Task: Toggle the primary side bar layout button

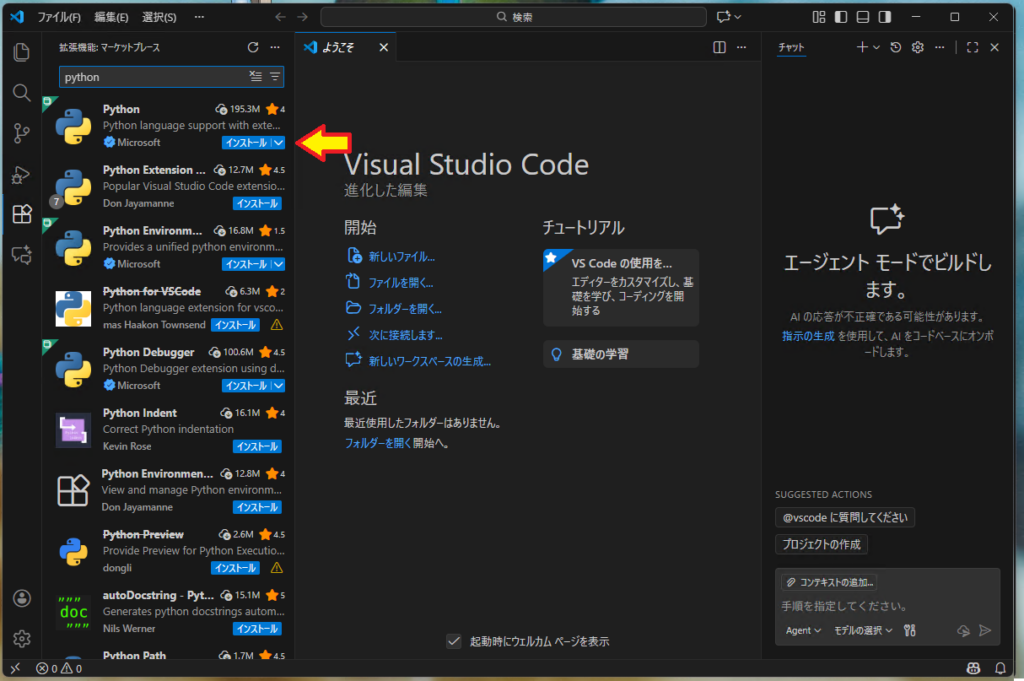Action: point(840,17)
